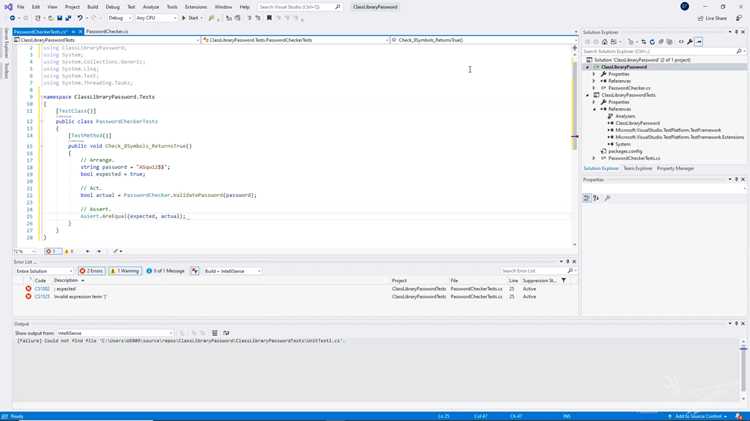Click the Solution Explorer View Code icon

[681, 42]
